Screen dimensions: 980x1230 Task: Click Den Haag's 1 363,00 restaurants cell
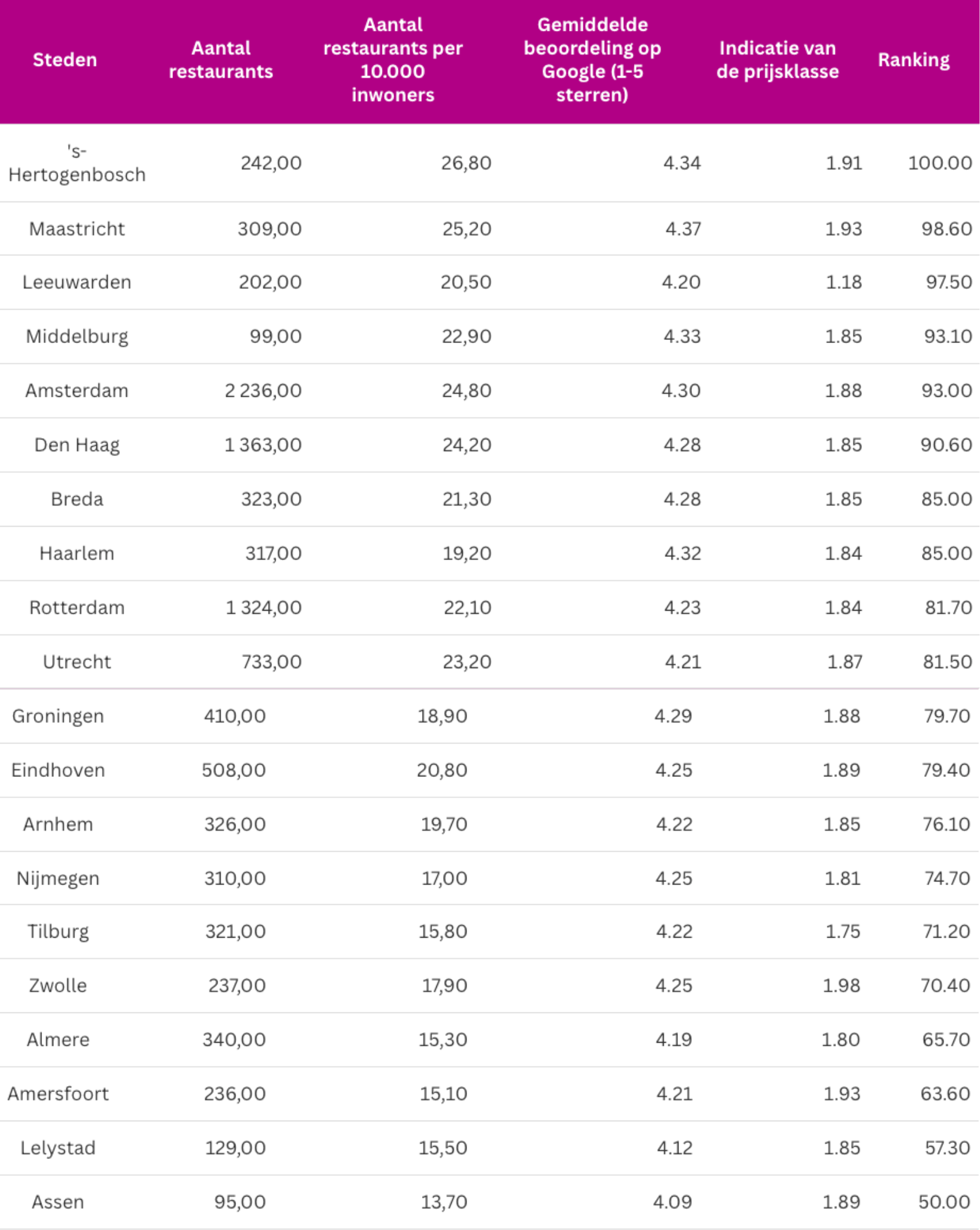pos(263,445)
